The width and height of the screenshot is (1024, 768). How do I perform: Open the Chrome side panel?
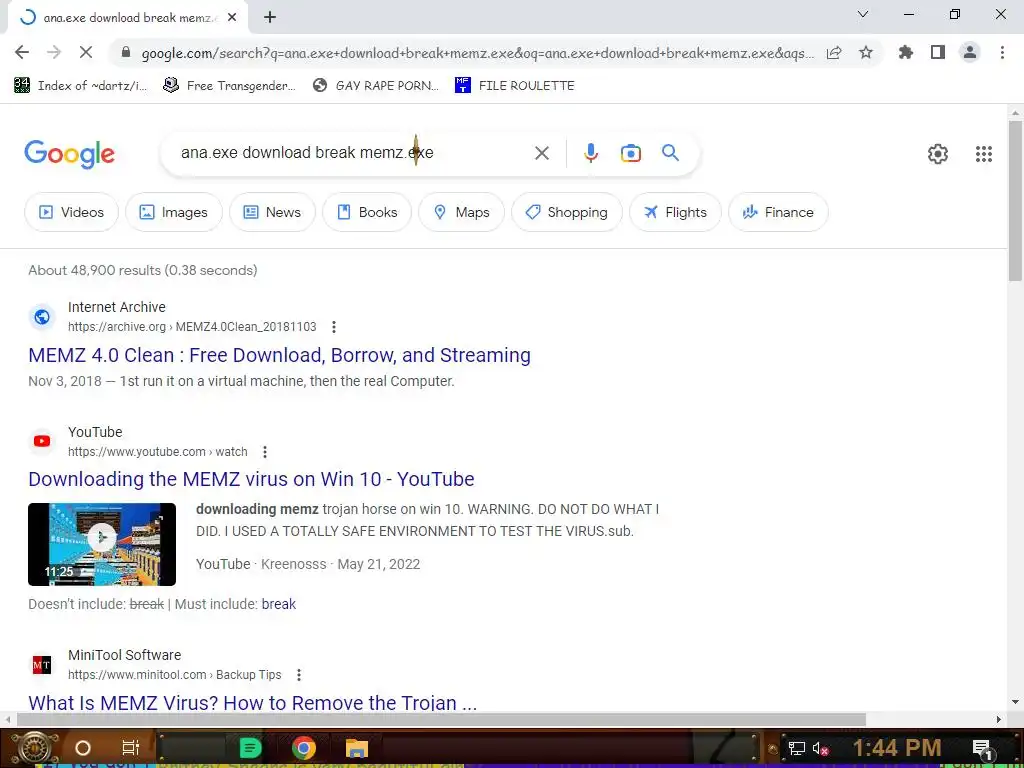click(938, 52)
